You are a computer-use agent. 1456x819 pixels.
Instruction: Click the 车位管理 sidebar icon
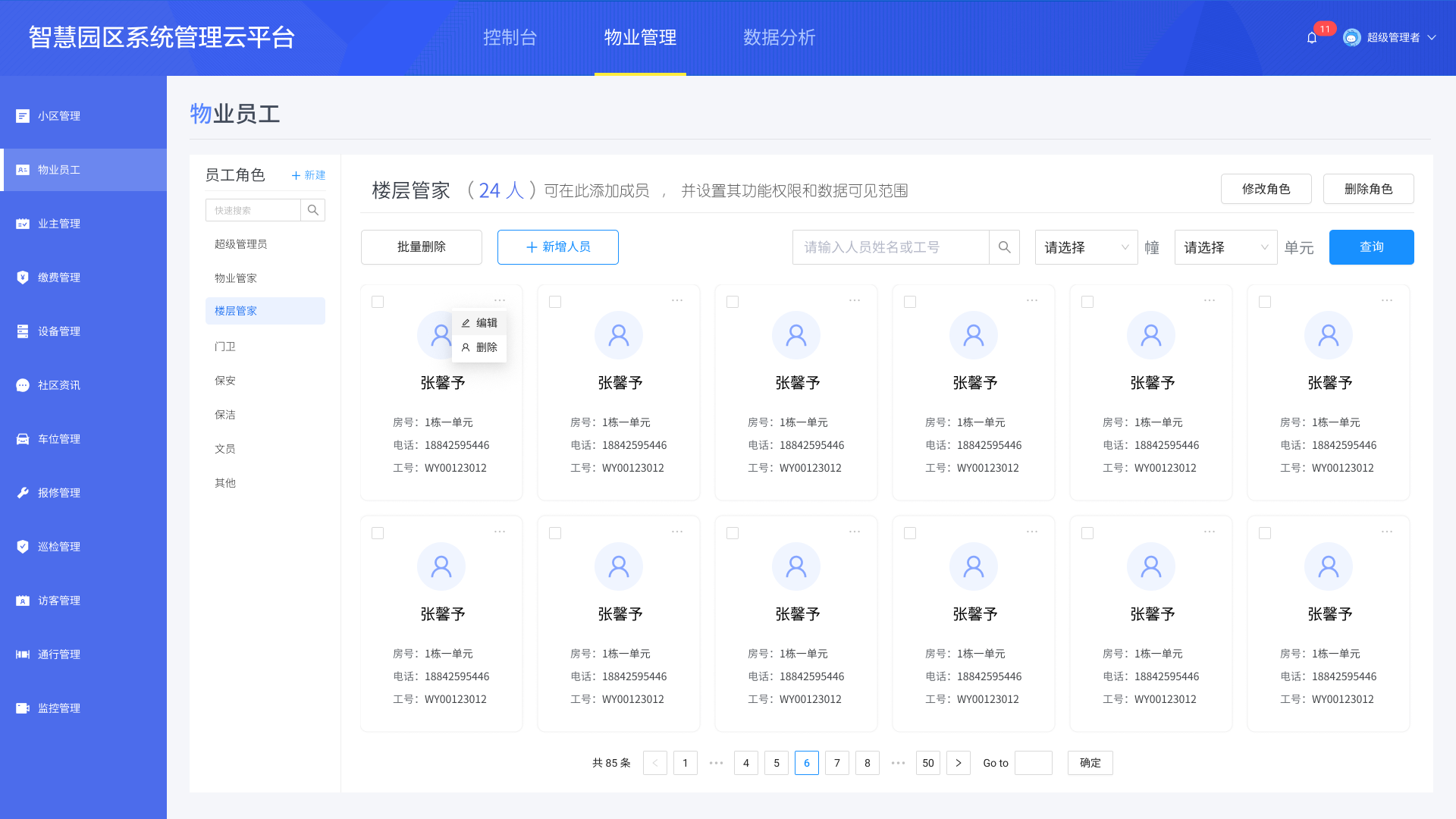pyautogui.click(x=22, y=438)
